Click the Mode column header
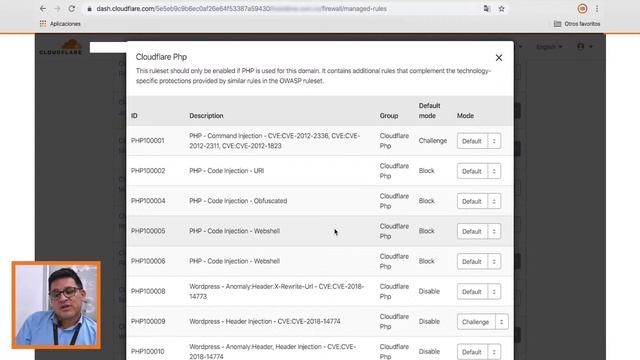Viewport: 640px width, 360px height. pyautogui.click(x=465, y=116)
